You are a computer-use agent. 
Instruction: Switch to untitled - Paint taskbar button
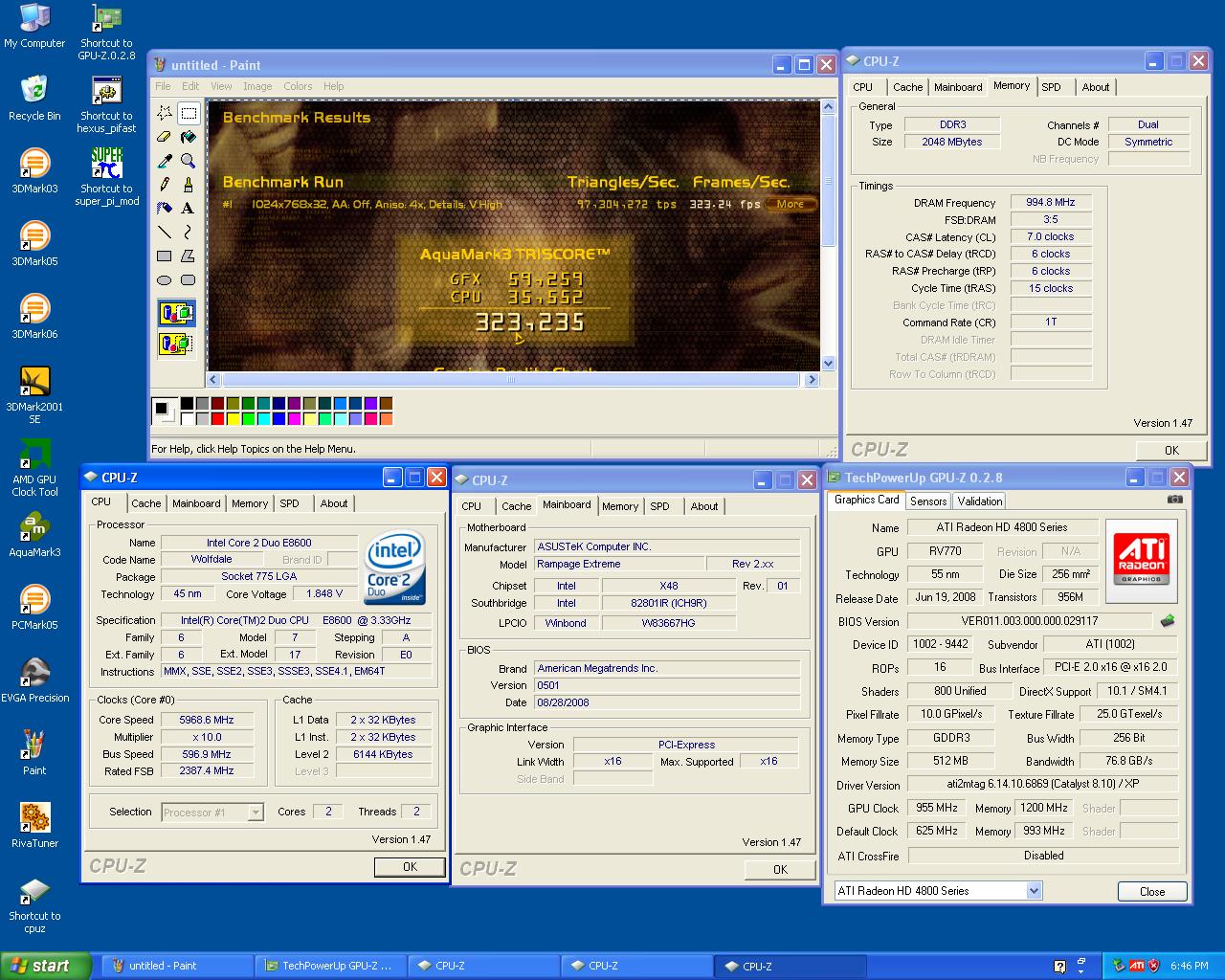[x=176, y=966]
